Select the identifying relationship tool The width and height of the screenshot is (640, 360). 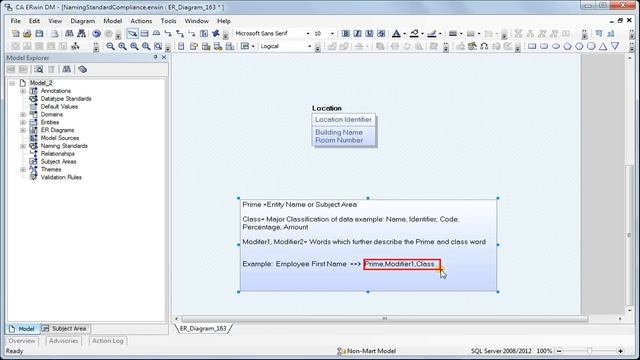coord(168,33)
